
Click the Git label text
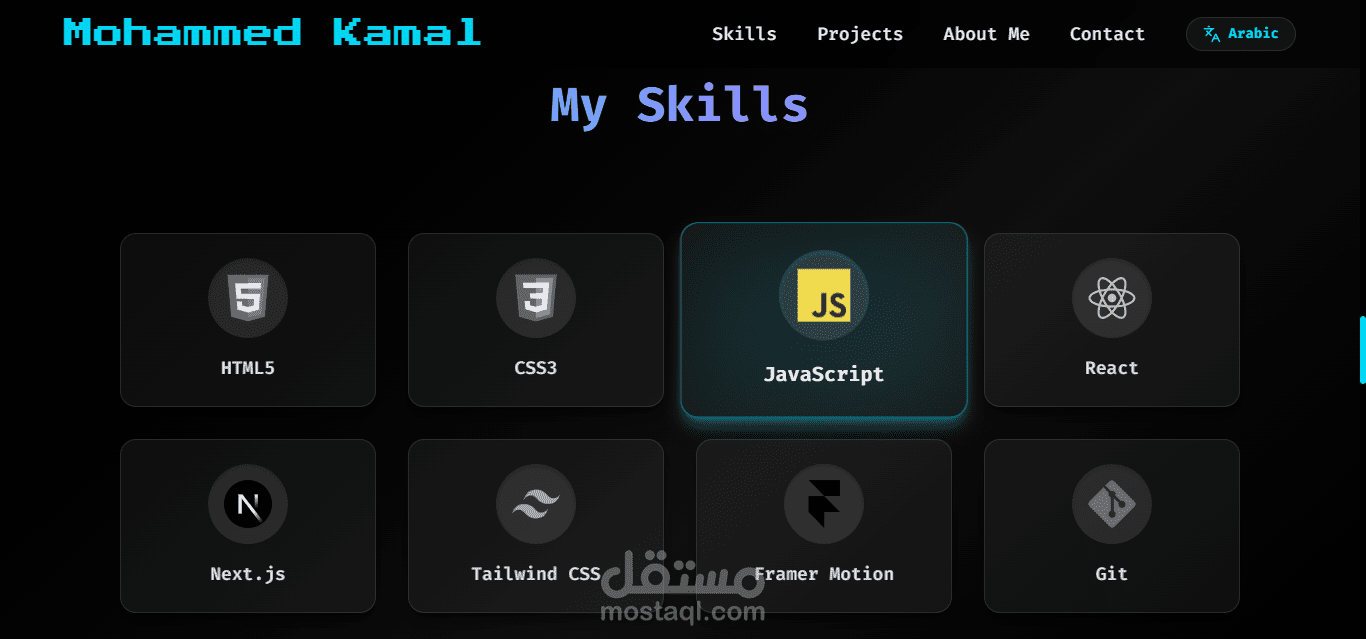coord(1112,574)
